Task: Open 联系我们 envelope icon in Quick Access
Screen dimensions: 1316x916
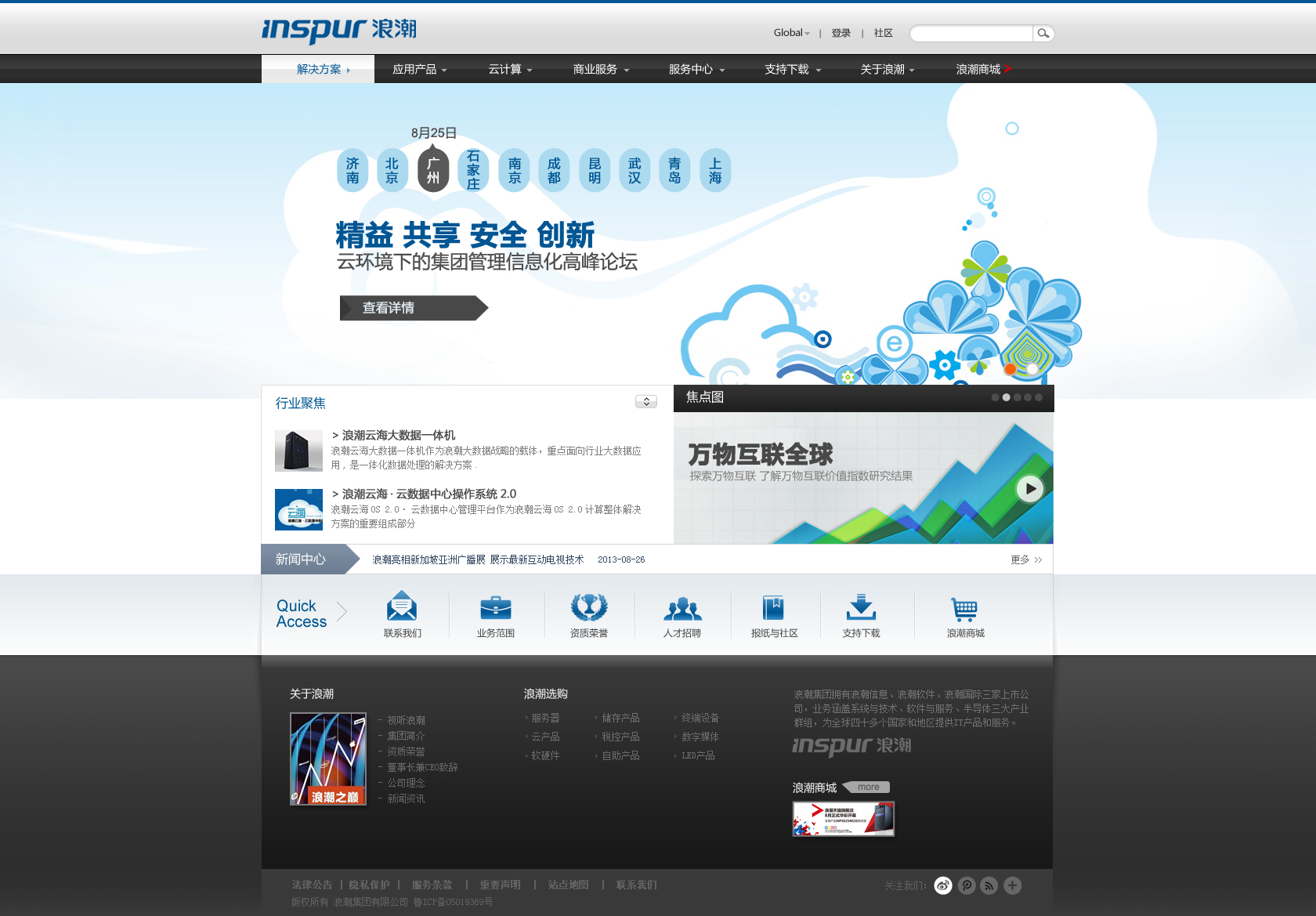Action: [402, 606]
